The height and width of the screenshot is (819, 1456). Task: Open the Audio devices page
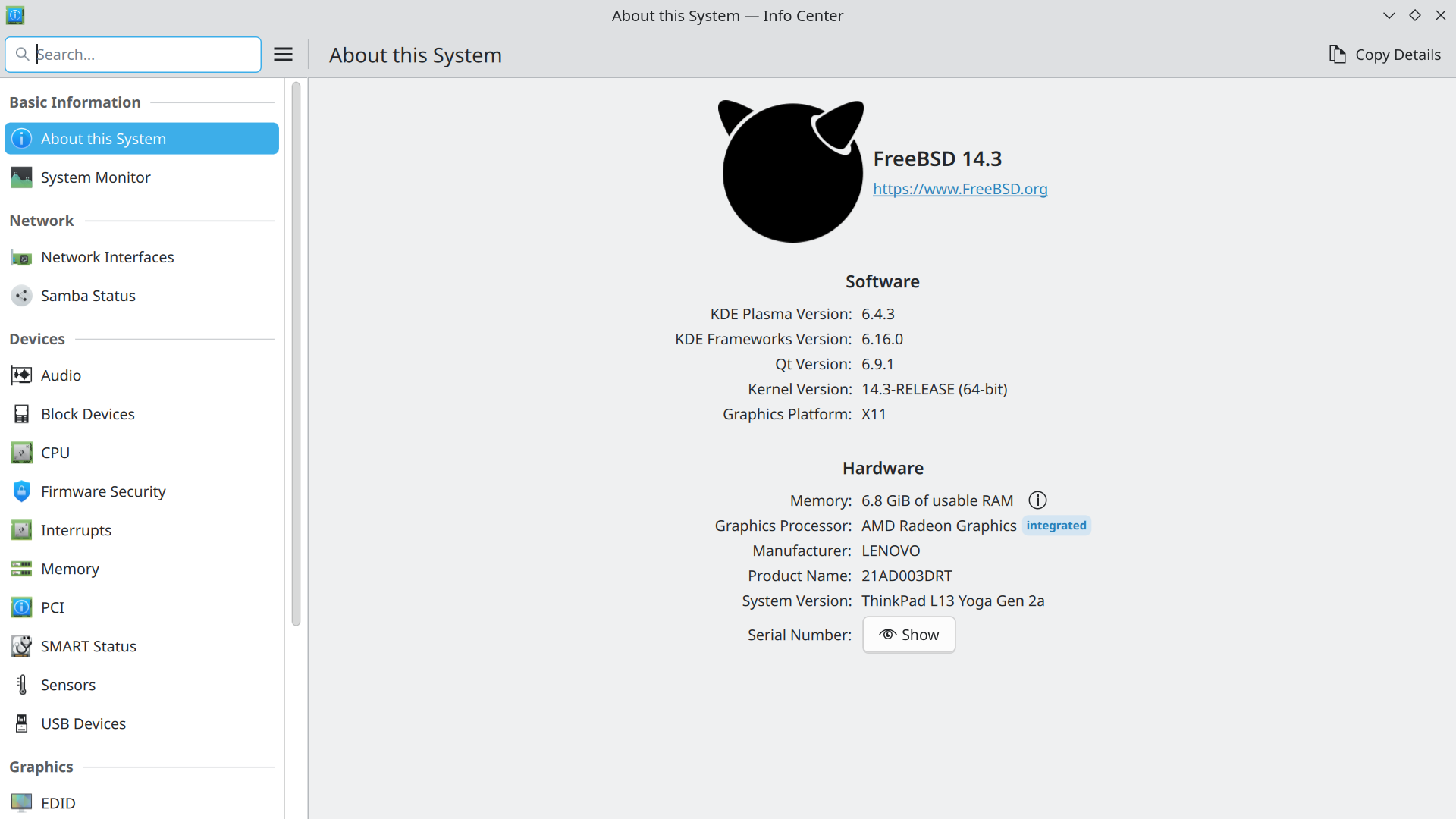click(x=61, y=375)
